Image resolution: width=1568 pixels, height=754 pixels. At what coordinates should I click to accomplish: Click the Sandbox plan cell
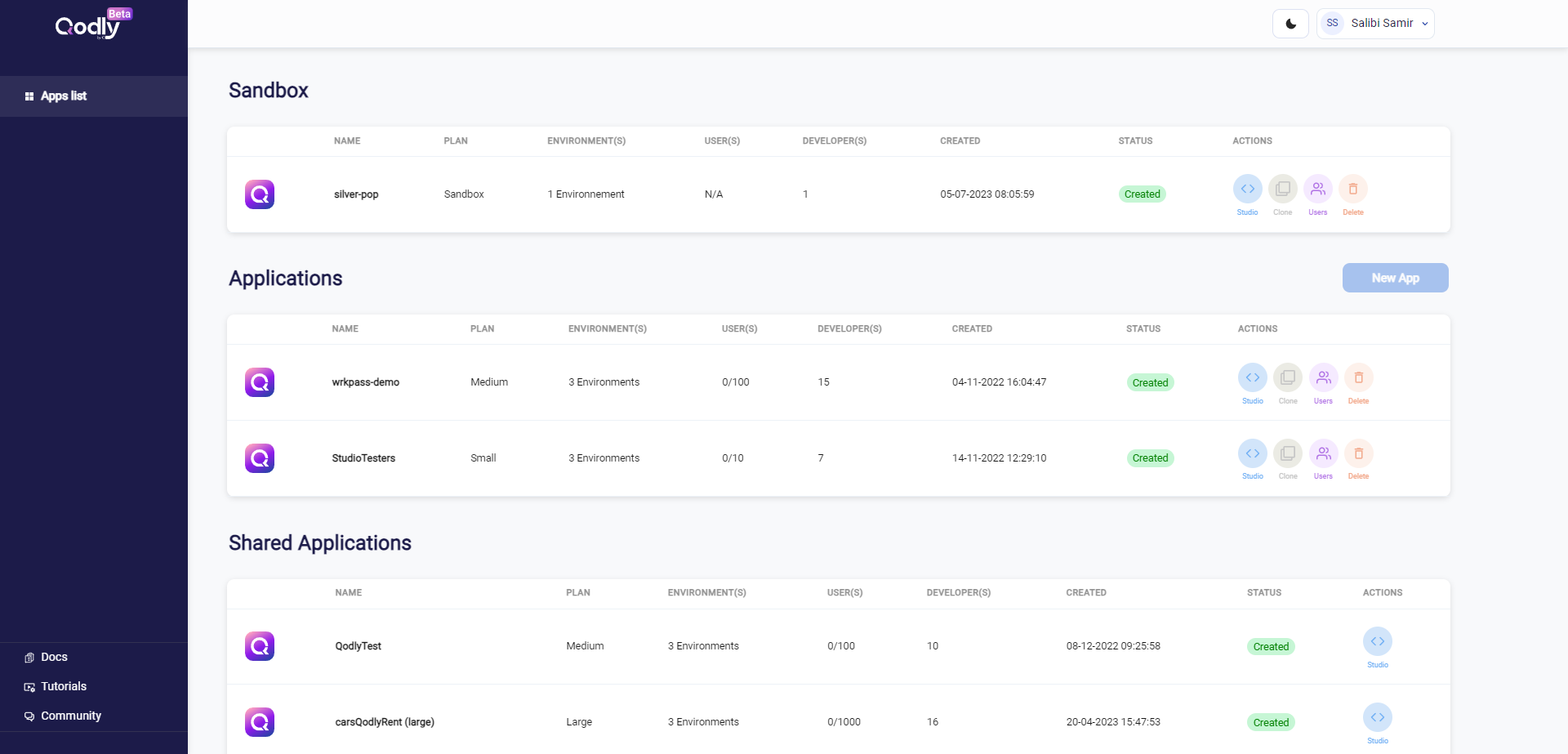pos(464,194)
